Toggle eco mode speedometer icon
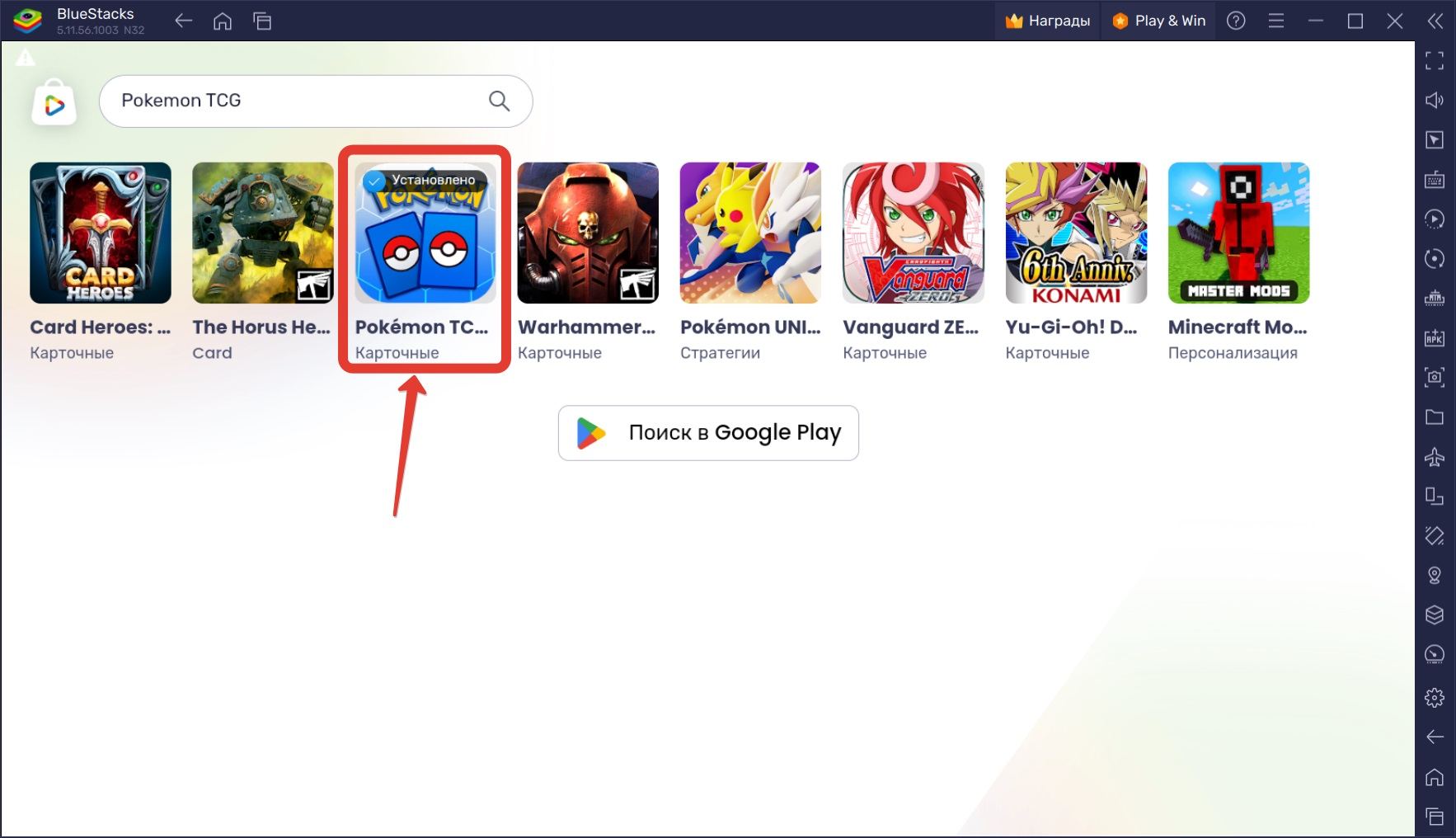 (x=1435, y=654)
